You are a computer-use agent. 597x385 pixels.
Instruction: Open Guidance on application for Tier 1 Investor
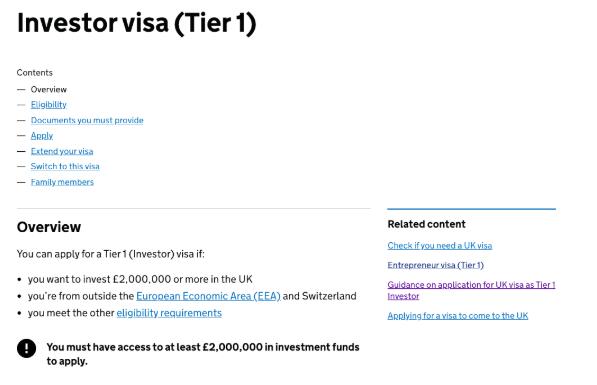(471, 290)
